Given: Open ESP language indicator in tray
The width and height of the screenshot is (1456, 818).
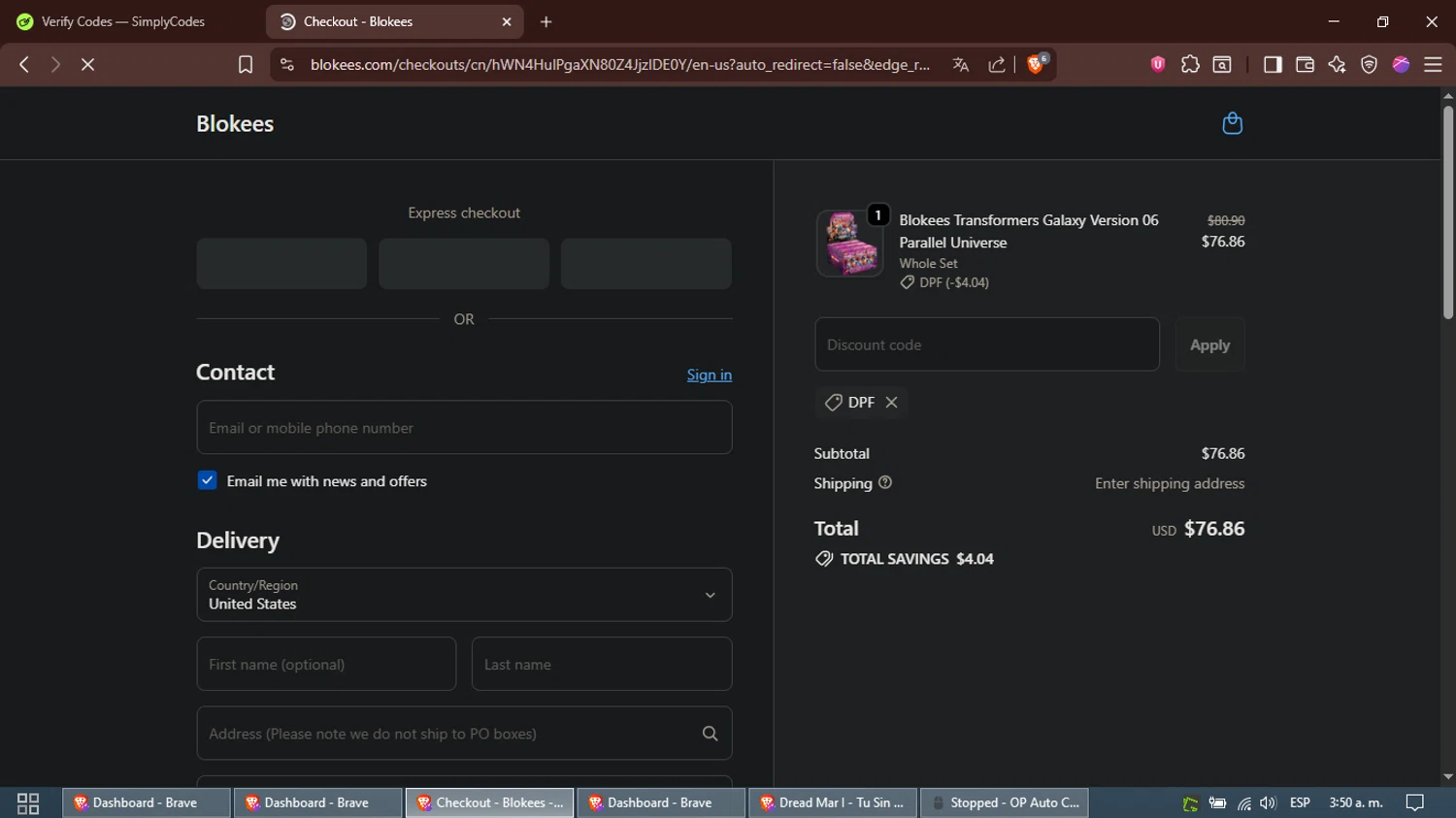Looking at the screenshot, I should click(1300, 802).
